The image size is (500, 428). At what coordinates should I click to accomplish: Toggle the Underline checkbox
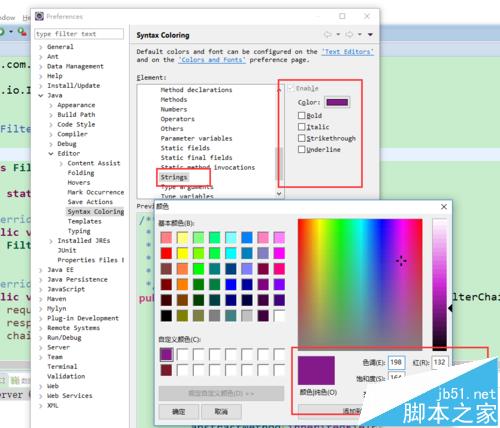coord(301,149)
